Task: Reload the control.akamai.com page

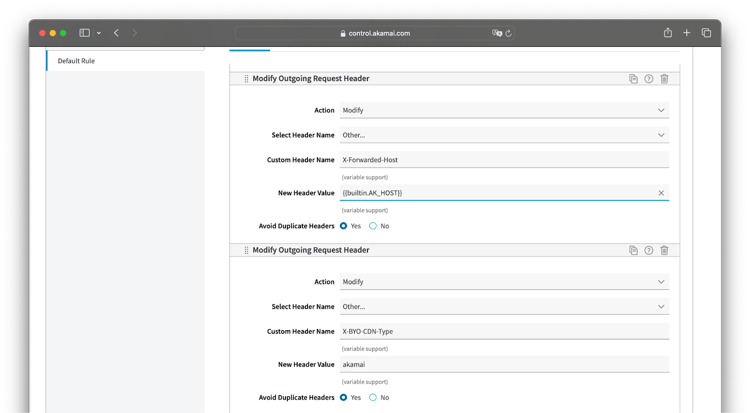Action: point(508,33)
